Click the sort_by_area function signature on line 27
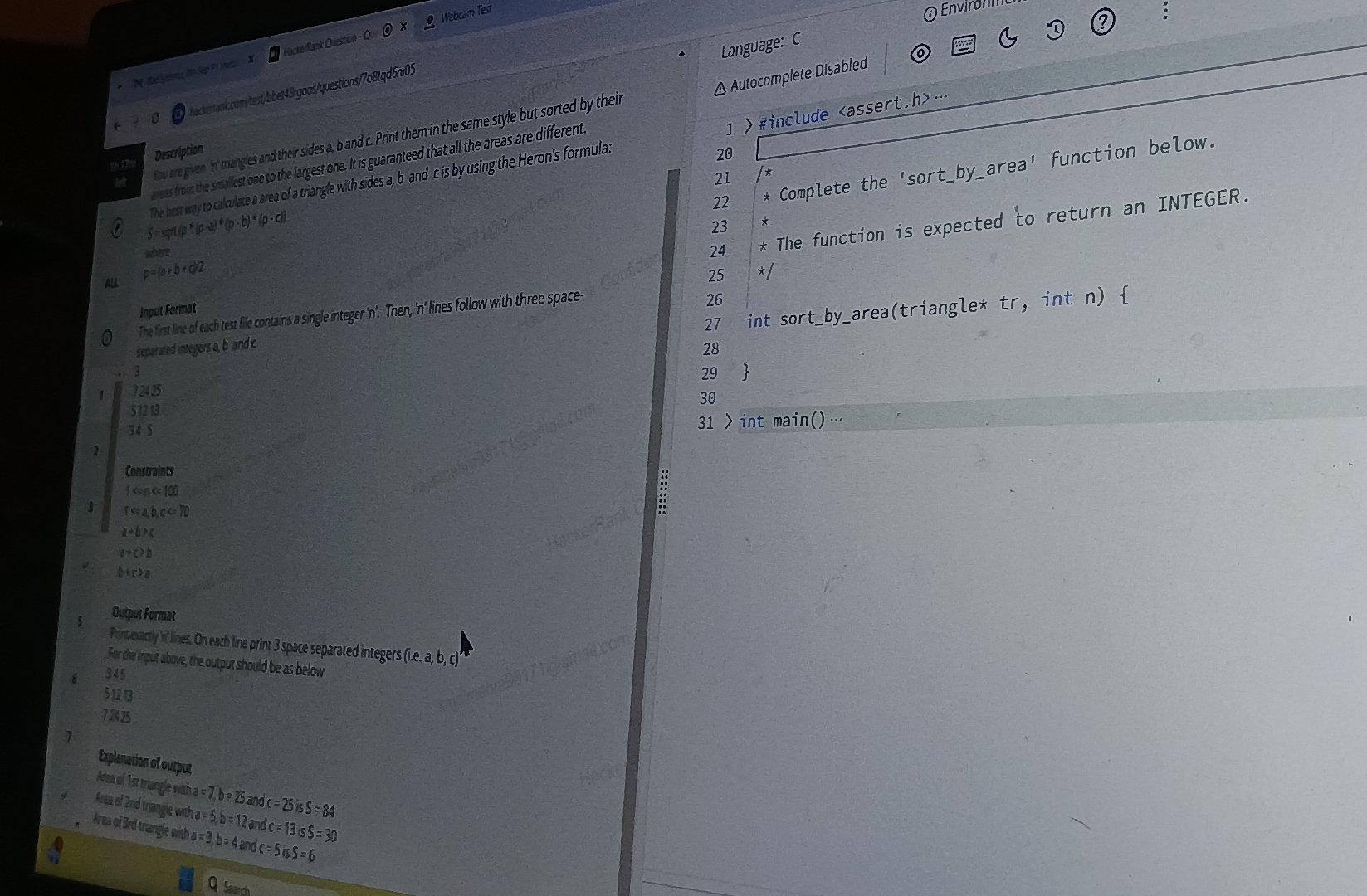 pyautogui.click(x=937, y=308)
